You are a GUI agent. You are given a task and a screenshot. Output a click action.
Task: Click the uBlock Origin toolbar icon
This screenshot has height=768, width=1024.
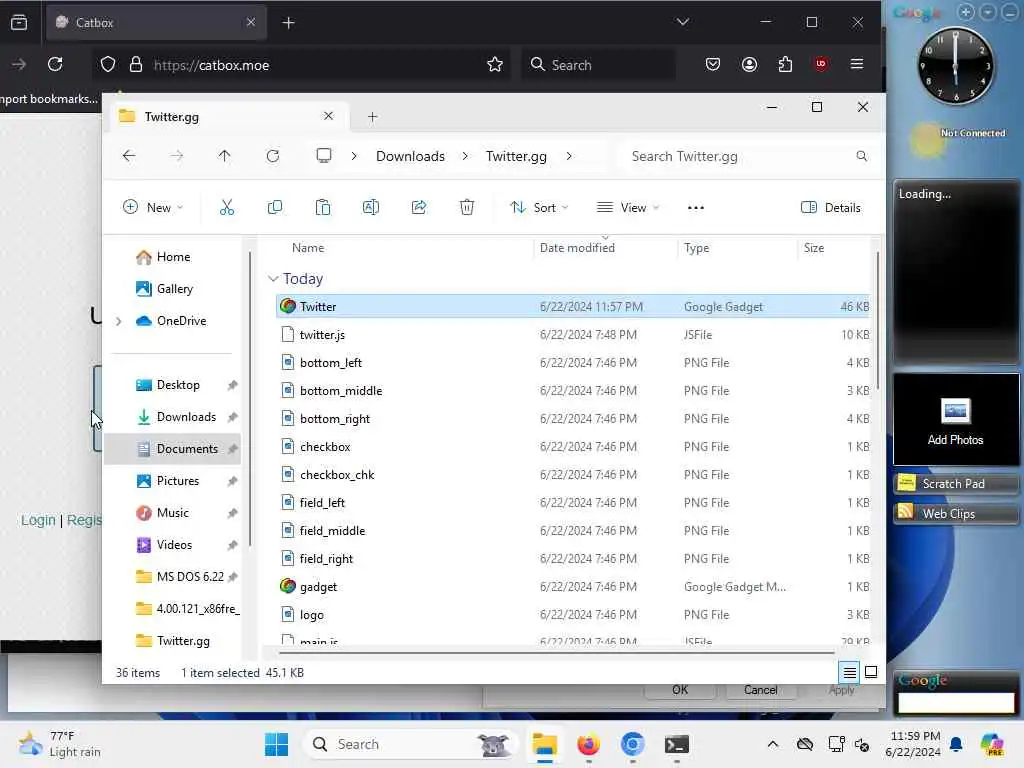[x=821, y=64]
